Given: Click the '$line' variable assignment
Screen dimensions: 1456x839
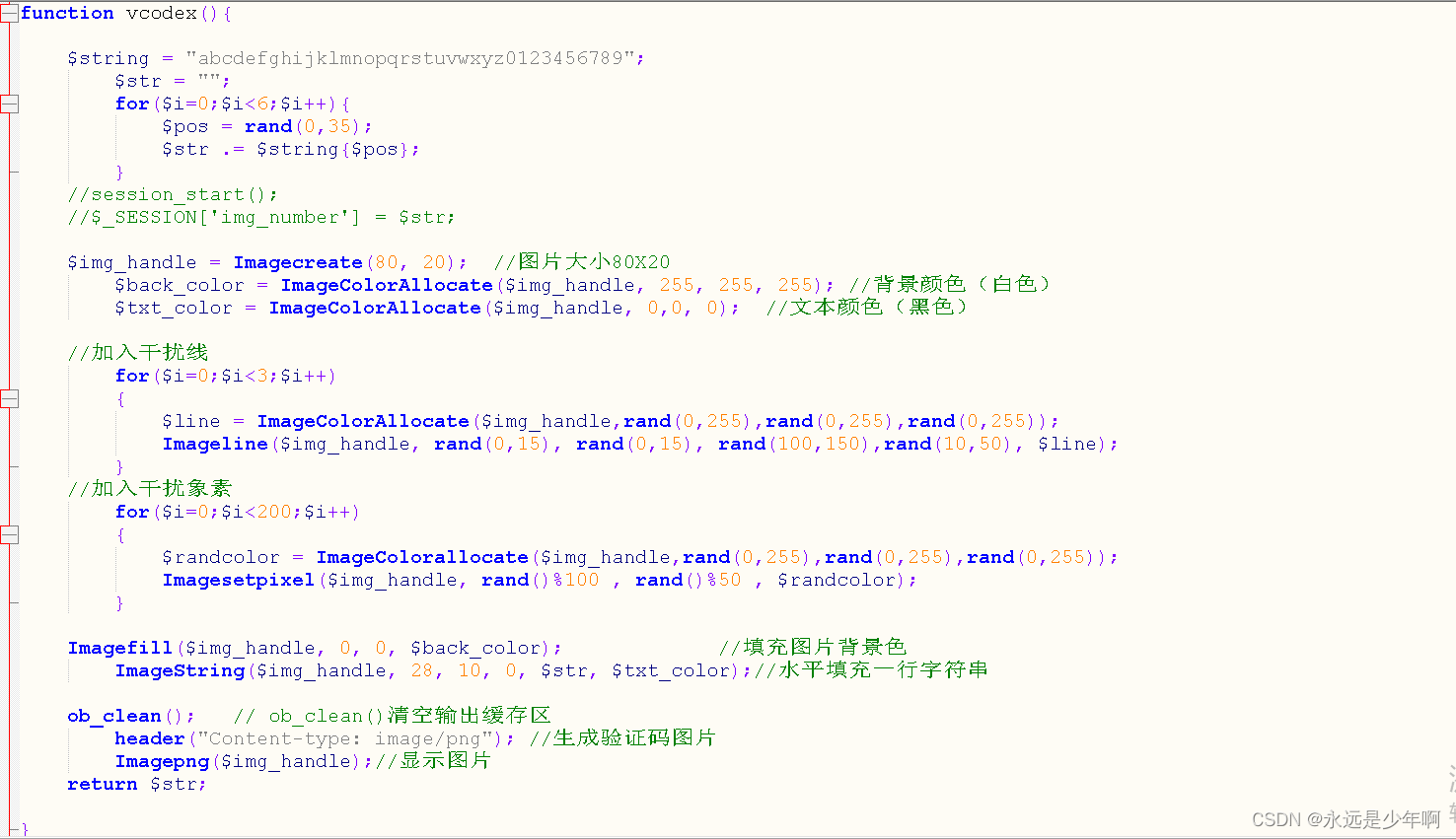Looking at the screenshot, I should point(191,421).
